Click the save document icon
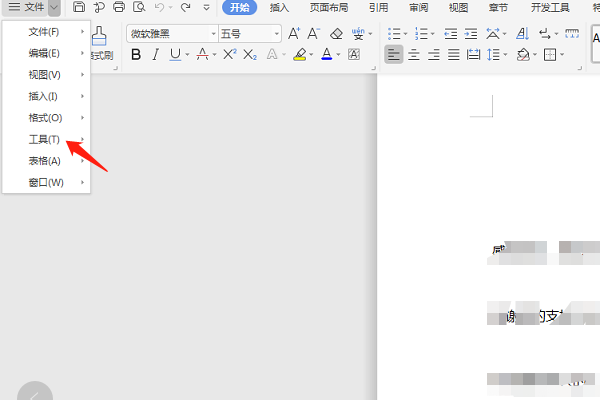 tap(79, 7)
